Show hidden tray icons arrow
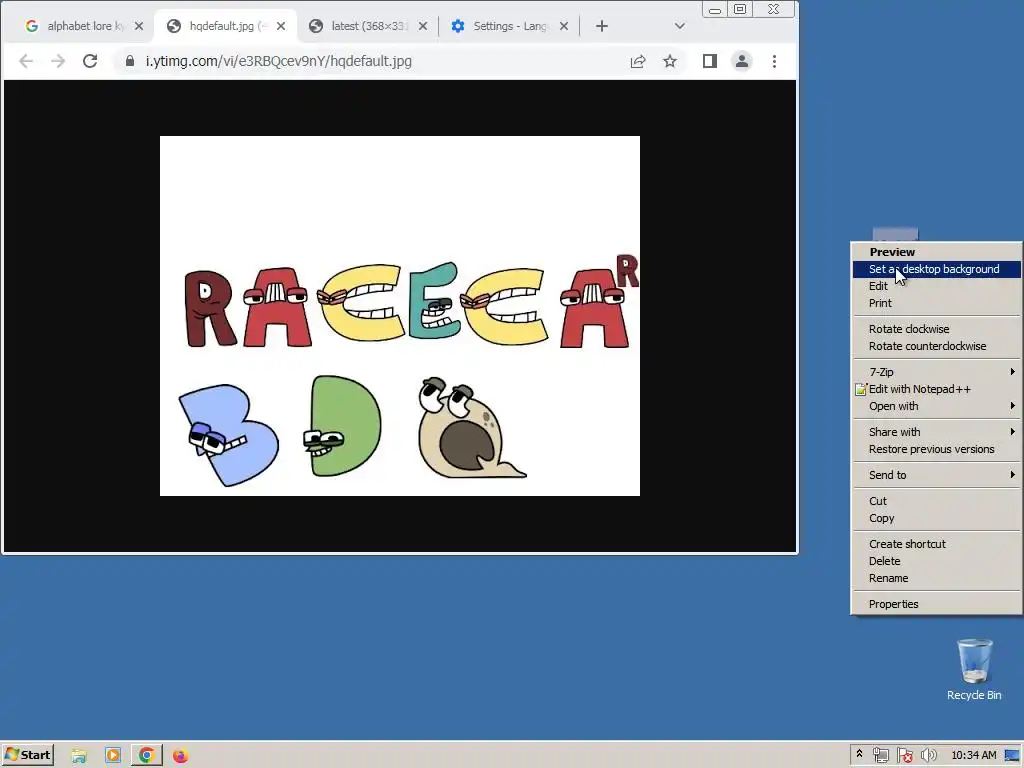 point(859,754)
